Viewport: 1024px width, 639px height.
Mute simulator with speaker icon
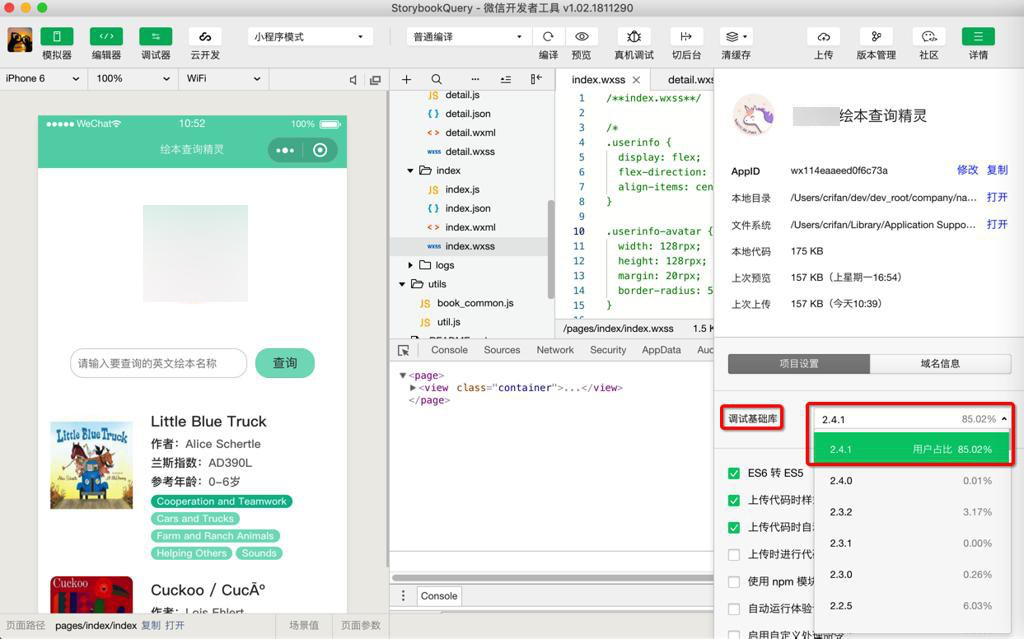pyautogui.click(x=353, y=80)
